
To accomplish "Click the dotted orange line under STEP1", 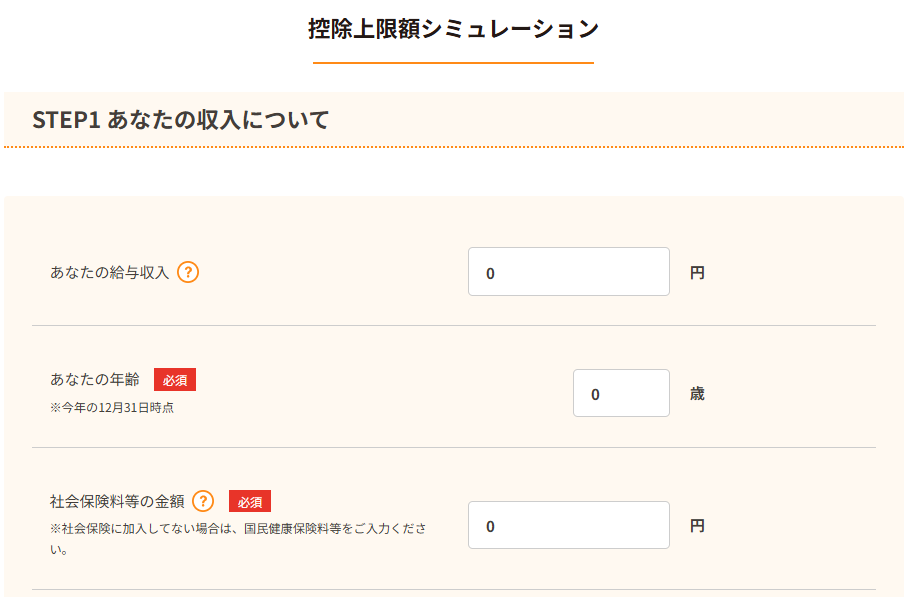I will (x=453, y=147).
